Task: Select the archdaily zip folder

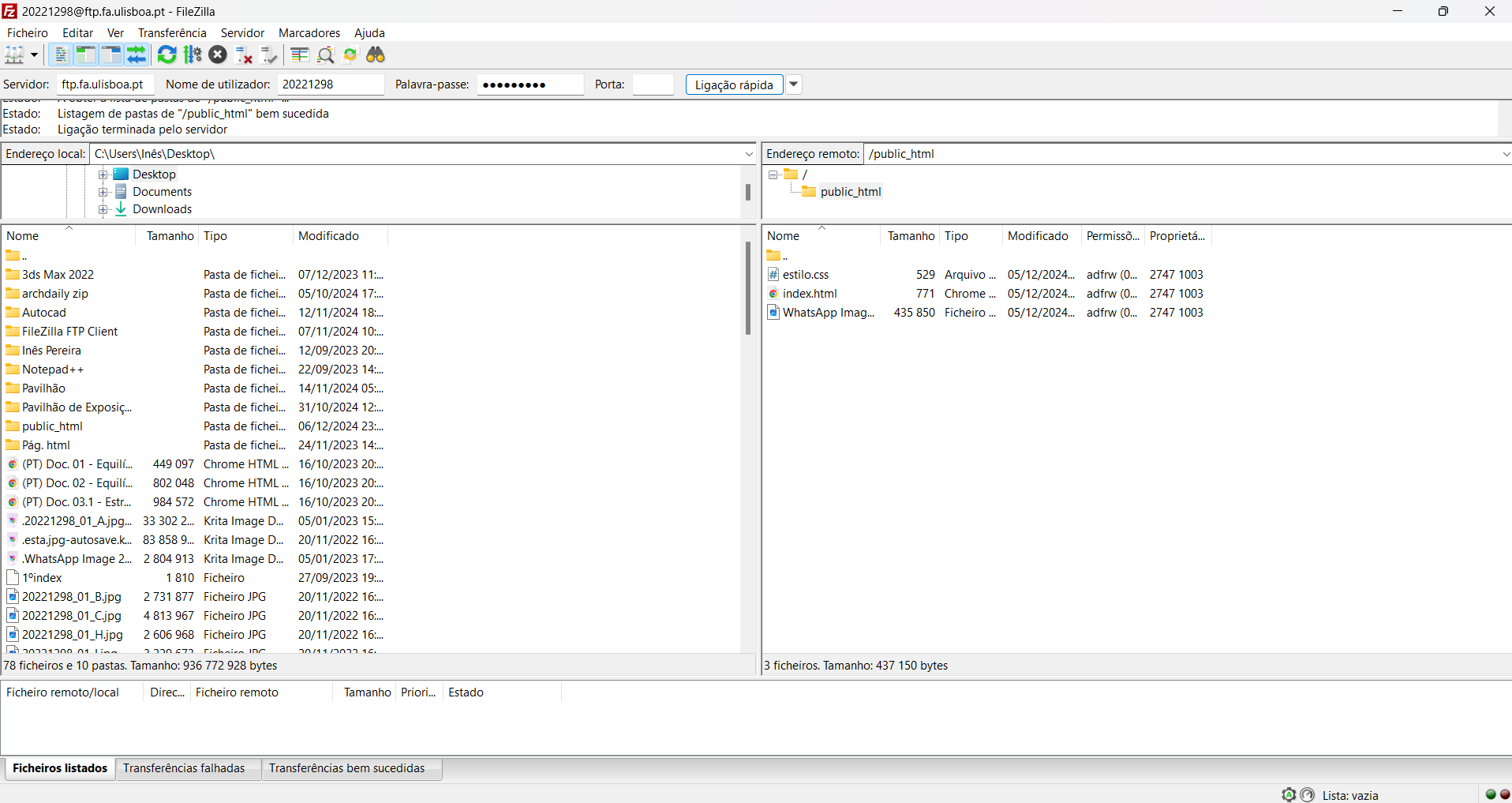Action: 54,294
